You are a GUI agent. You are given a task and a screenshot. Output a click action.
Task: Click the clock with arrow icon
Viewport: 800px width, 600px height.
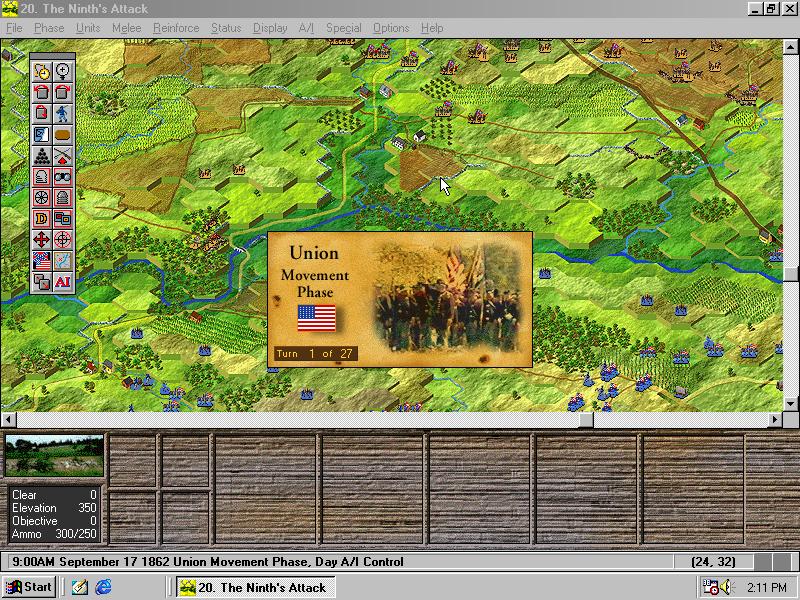point(41,71)
